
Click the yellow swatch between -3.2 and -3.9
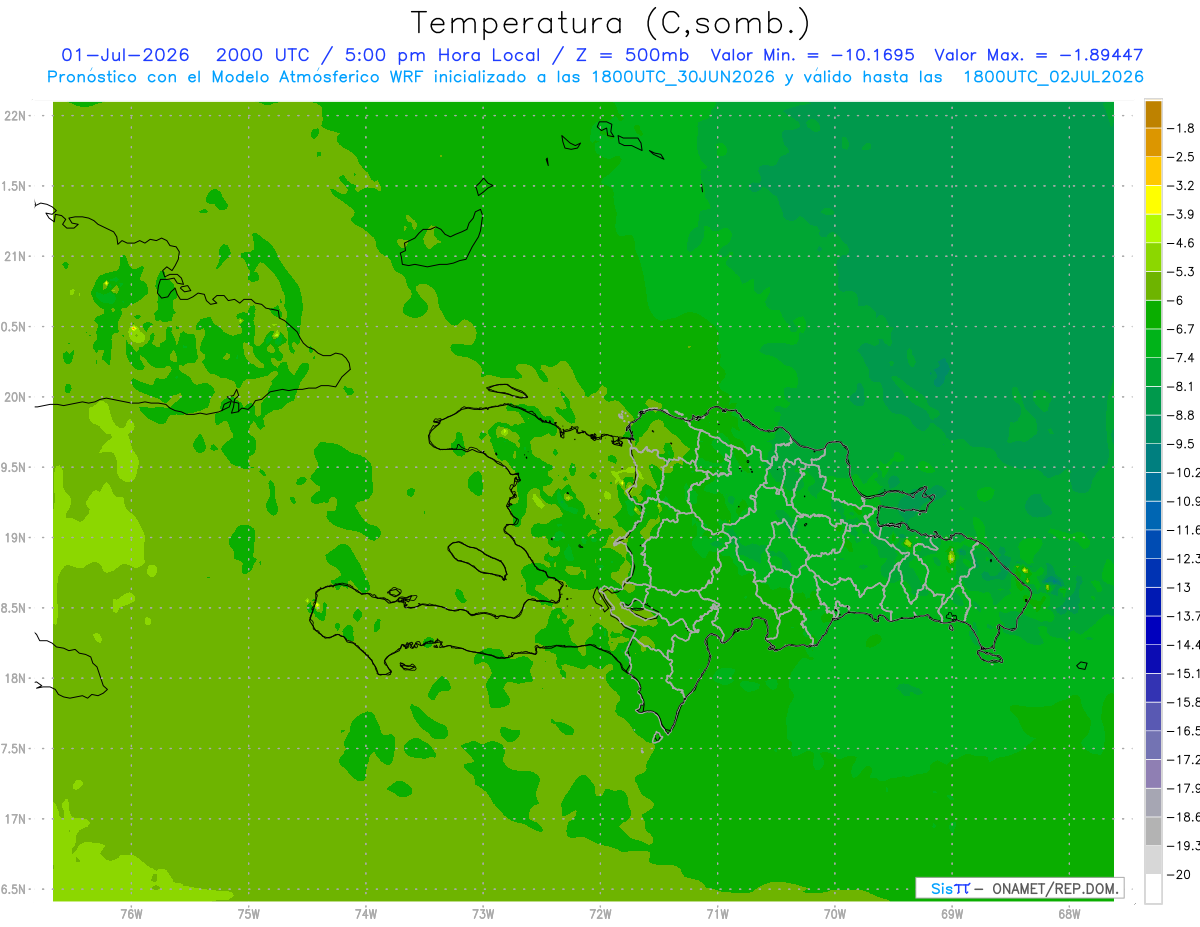tap(1153, 199)
